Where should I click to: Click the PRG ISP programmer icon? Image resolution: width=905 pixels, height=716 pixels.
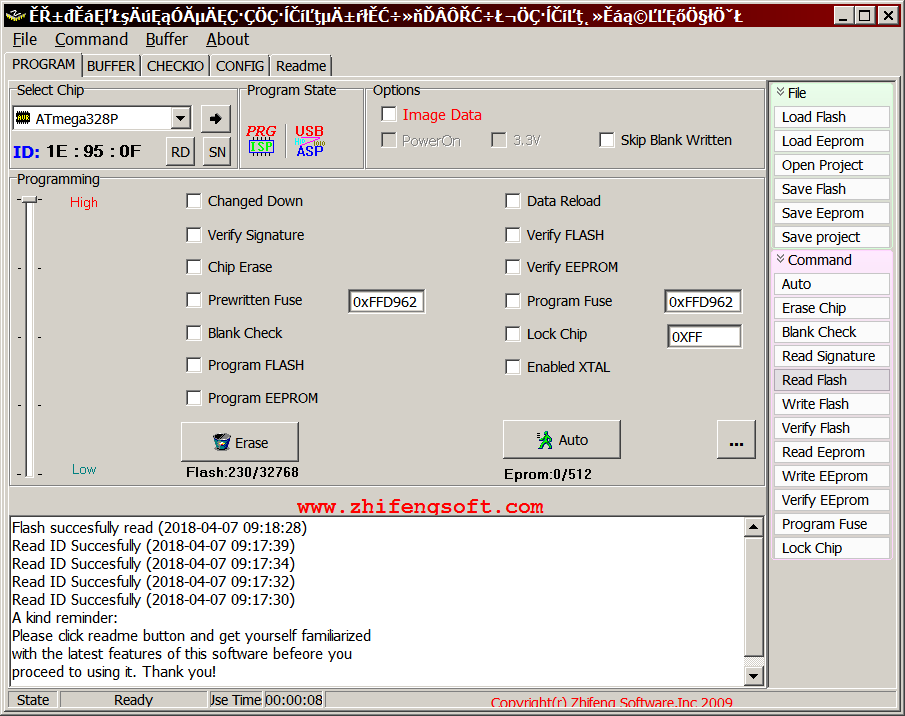coord(261,140)
